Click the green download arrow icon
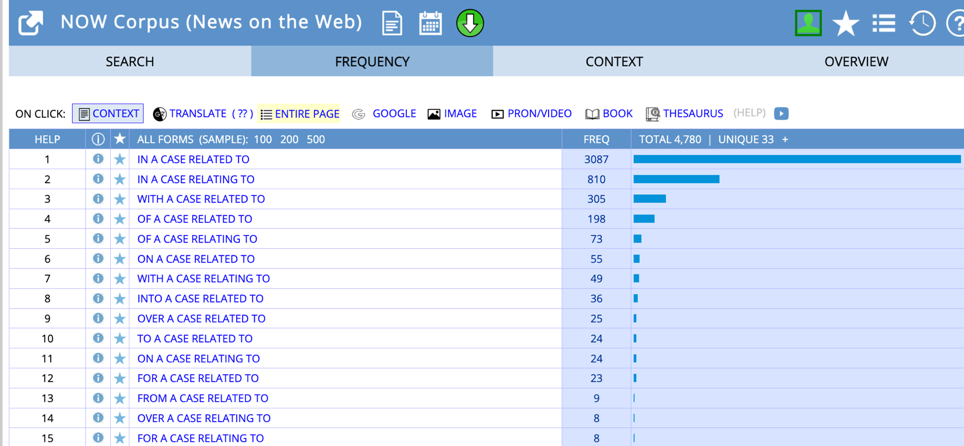 [x=470, y=23]
